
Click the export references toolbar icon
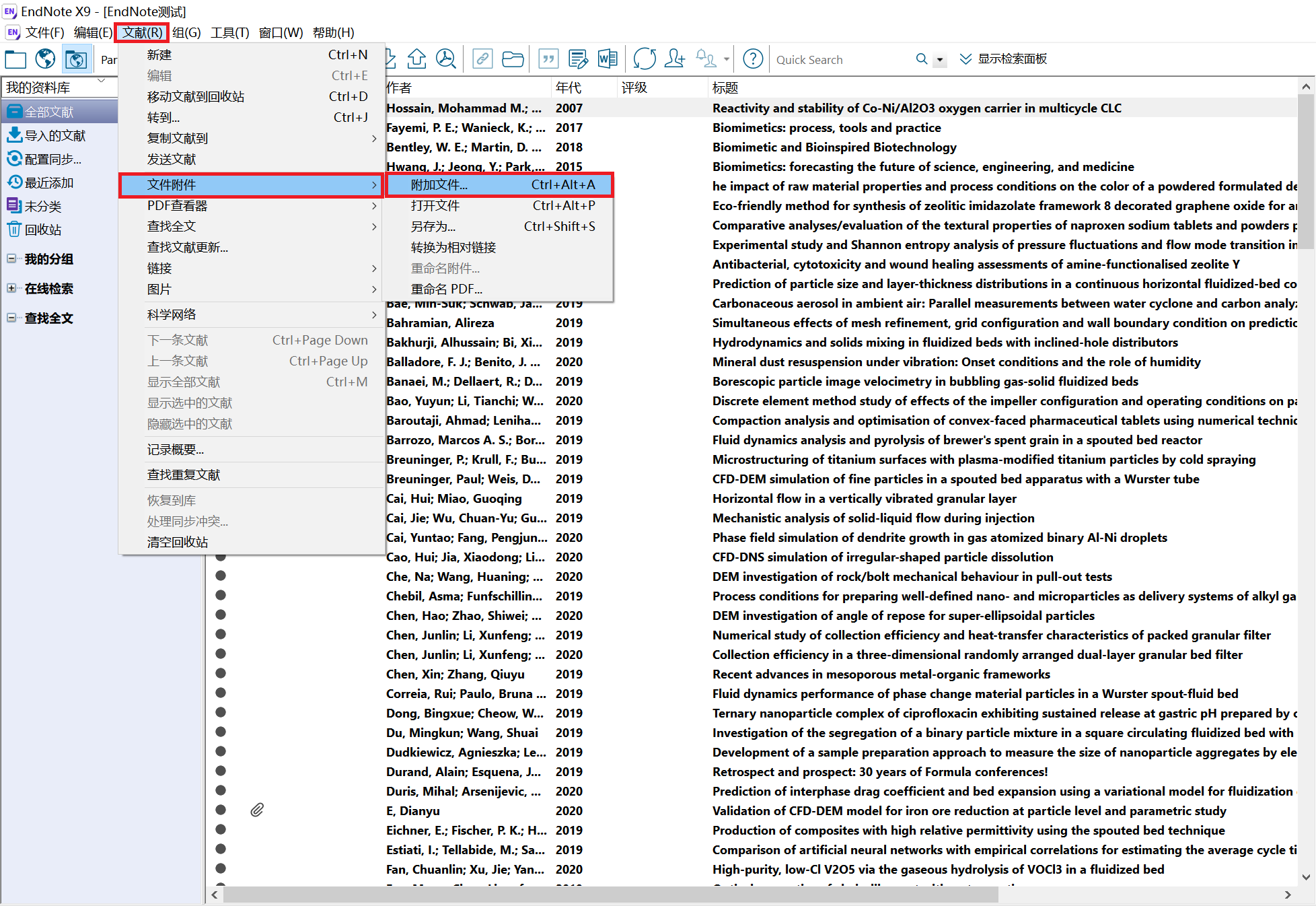417,59
